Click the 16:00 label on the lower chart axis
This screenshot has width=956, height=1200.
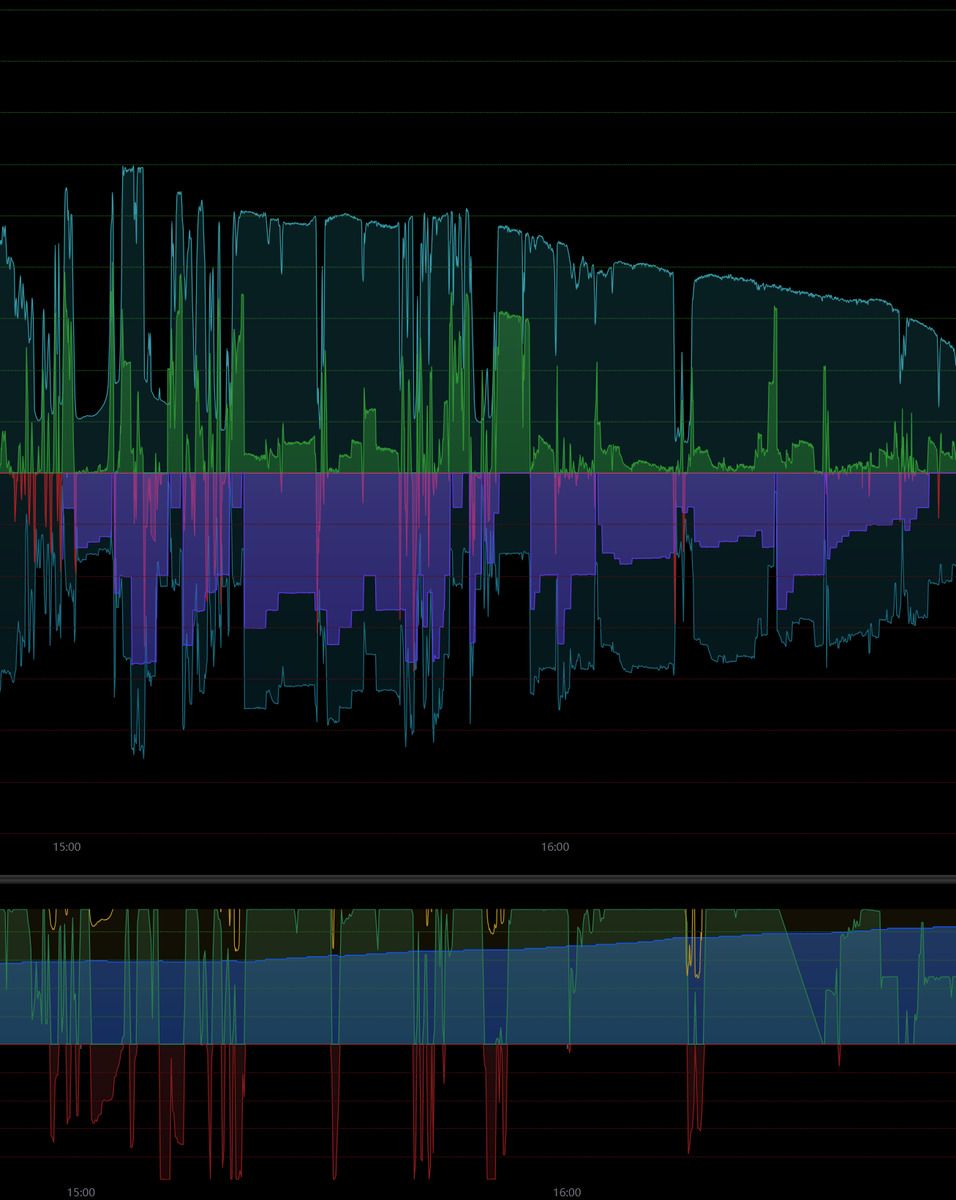pyautogui.click(x=567, y=1193)
